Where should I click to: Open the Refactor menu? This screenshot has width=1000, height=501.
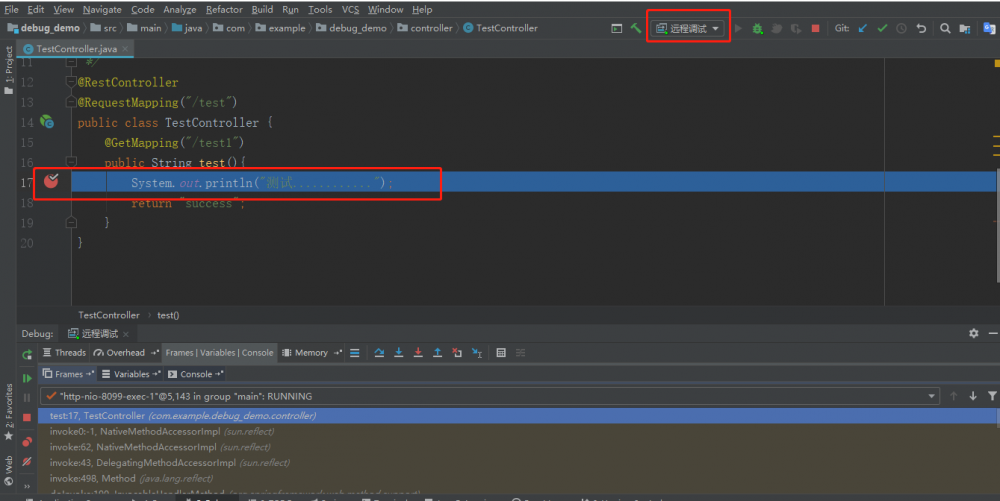click(224, 10)
